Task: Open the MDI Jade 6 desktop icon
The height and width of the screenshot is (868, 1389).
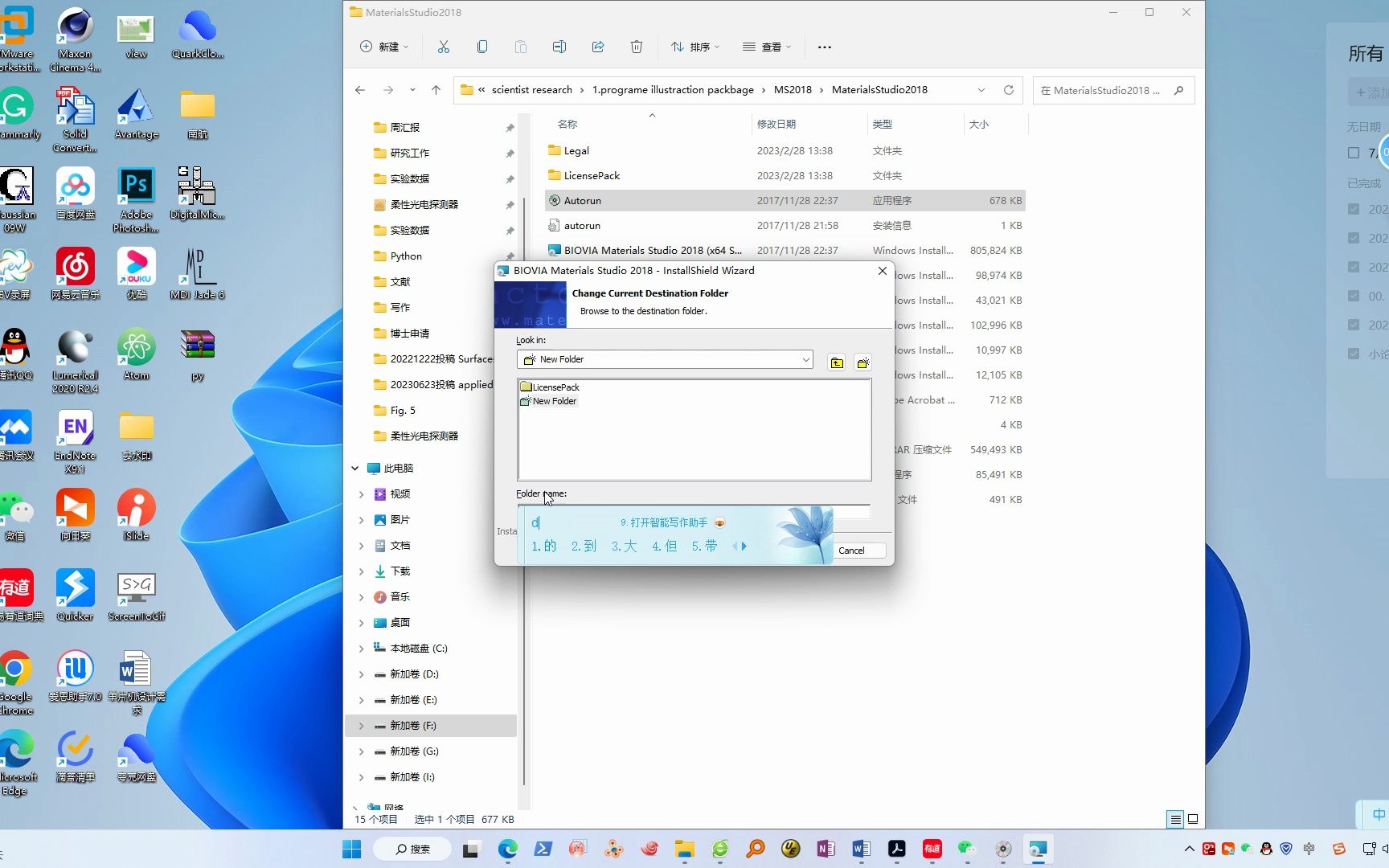Action: (x=197, y=274)
